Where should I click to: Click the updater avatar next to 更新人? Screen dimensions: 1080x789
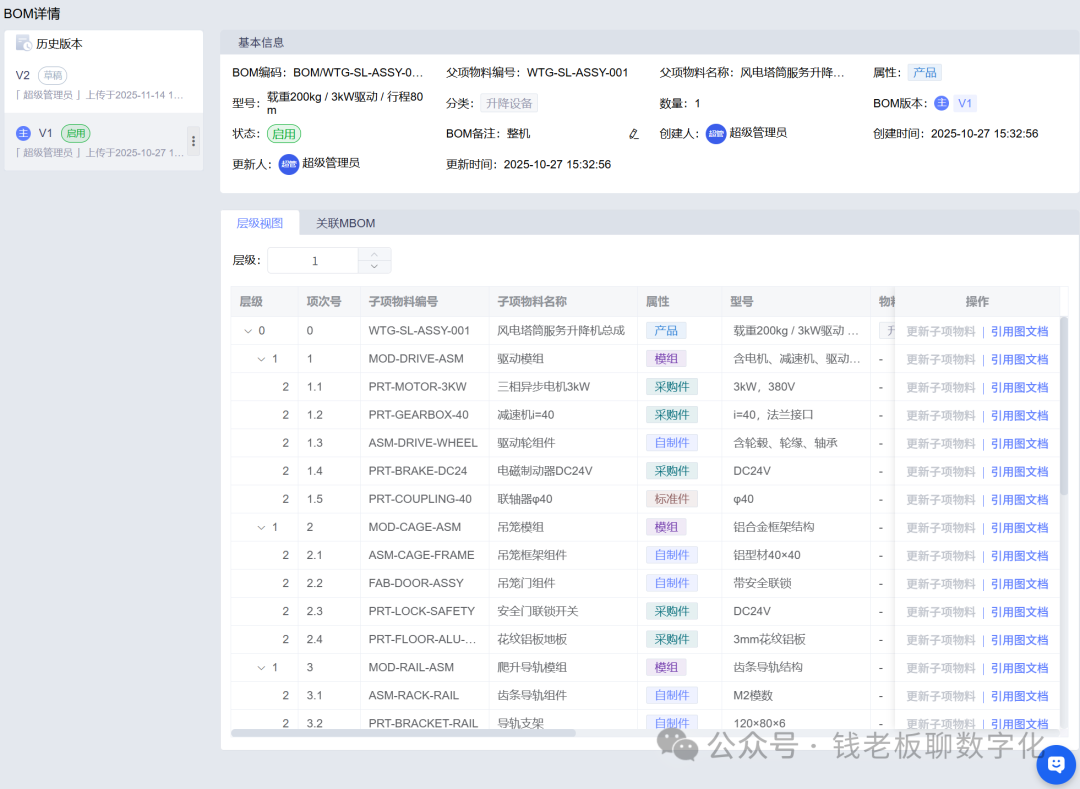tap(289, 164)
